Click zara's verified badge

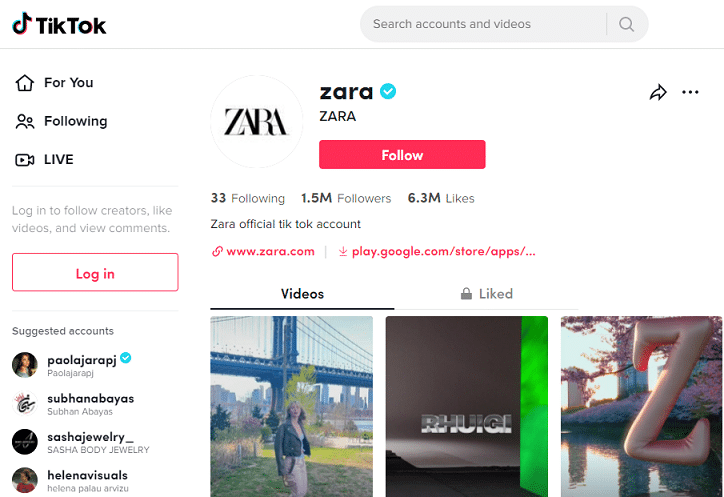(x=388, y=91)
